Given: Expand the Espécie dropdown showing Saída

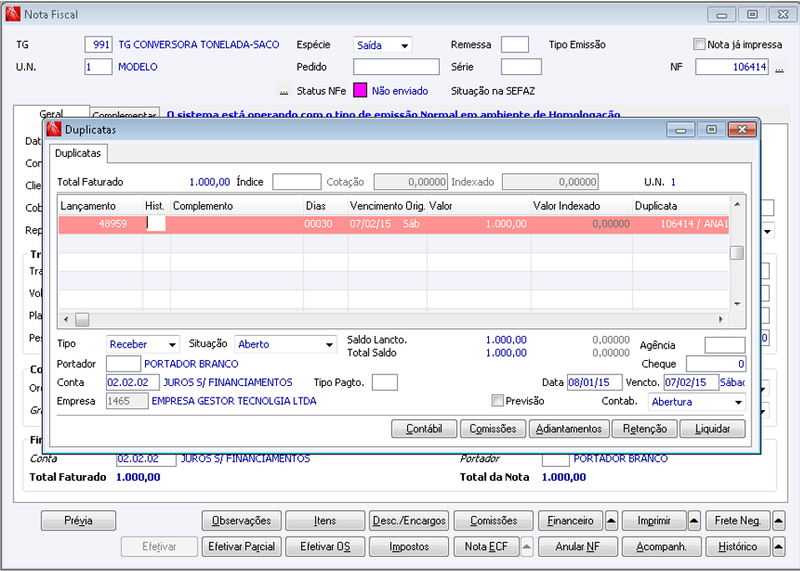Looking at the screenshot, I should click(x=383, y=45).
